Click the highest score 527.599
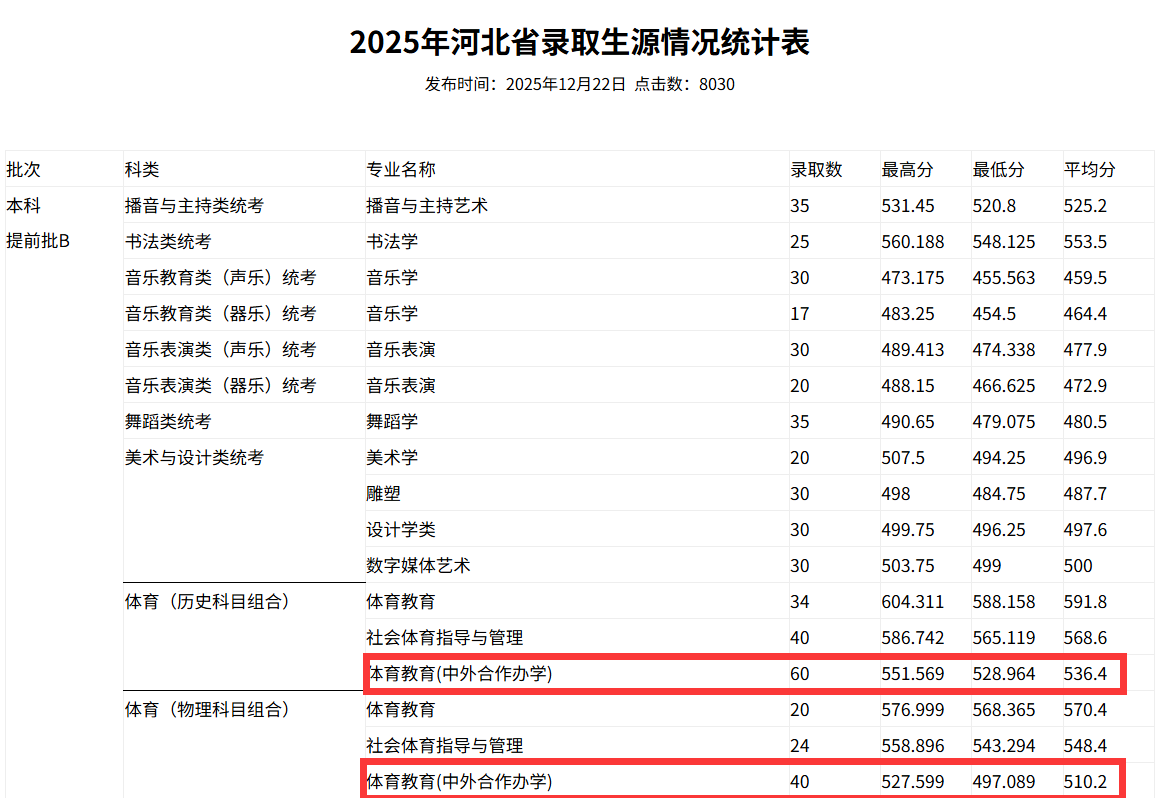 pyautogui.click(x=913, y=782)
